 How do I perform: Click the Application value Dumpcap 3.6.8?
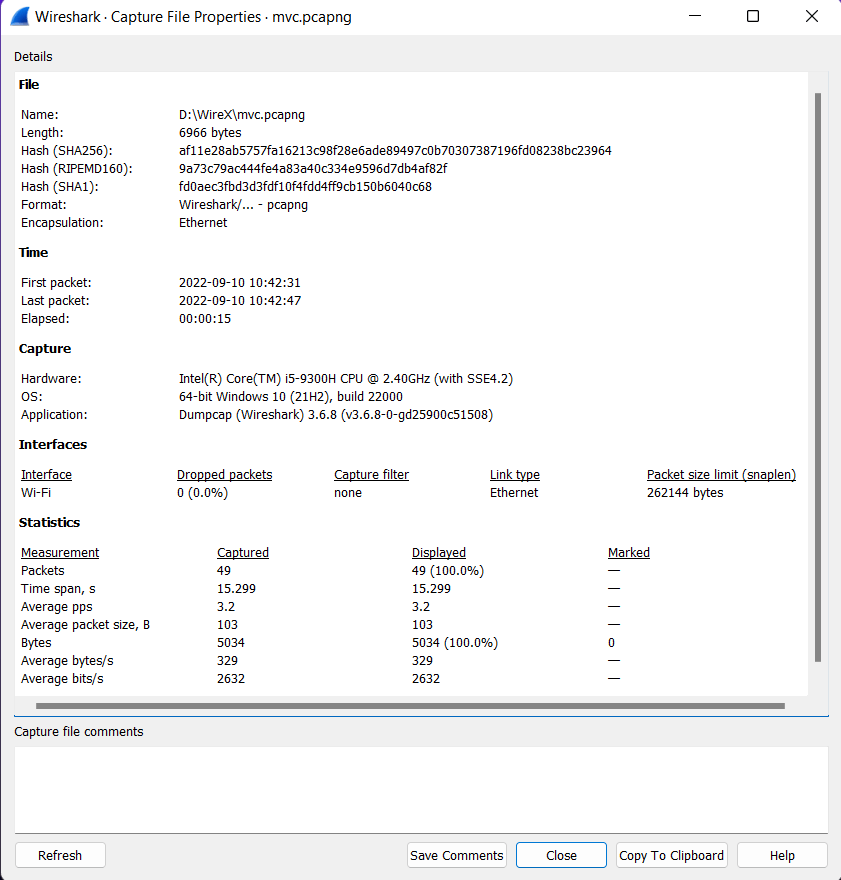(336, 414)
